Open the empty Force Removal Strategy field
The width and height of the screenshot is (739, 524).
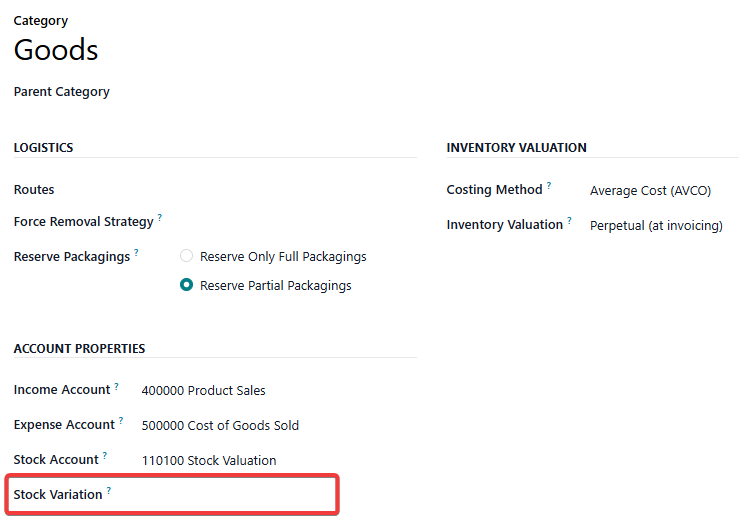(x=290, y=222)
